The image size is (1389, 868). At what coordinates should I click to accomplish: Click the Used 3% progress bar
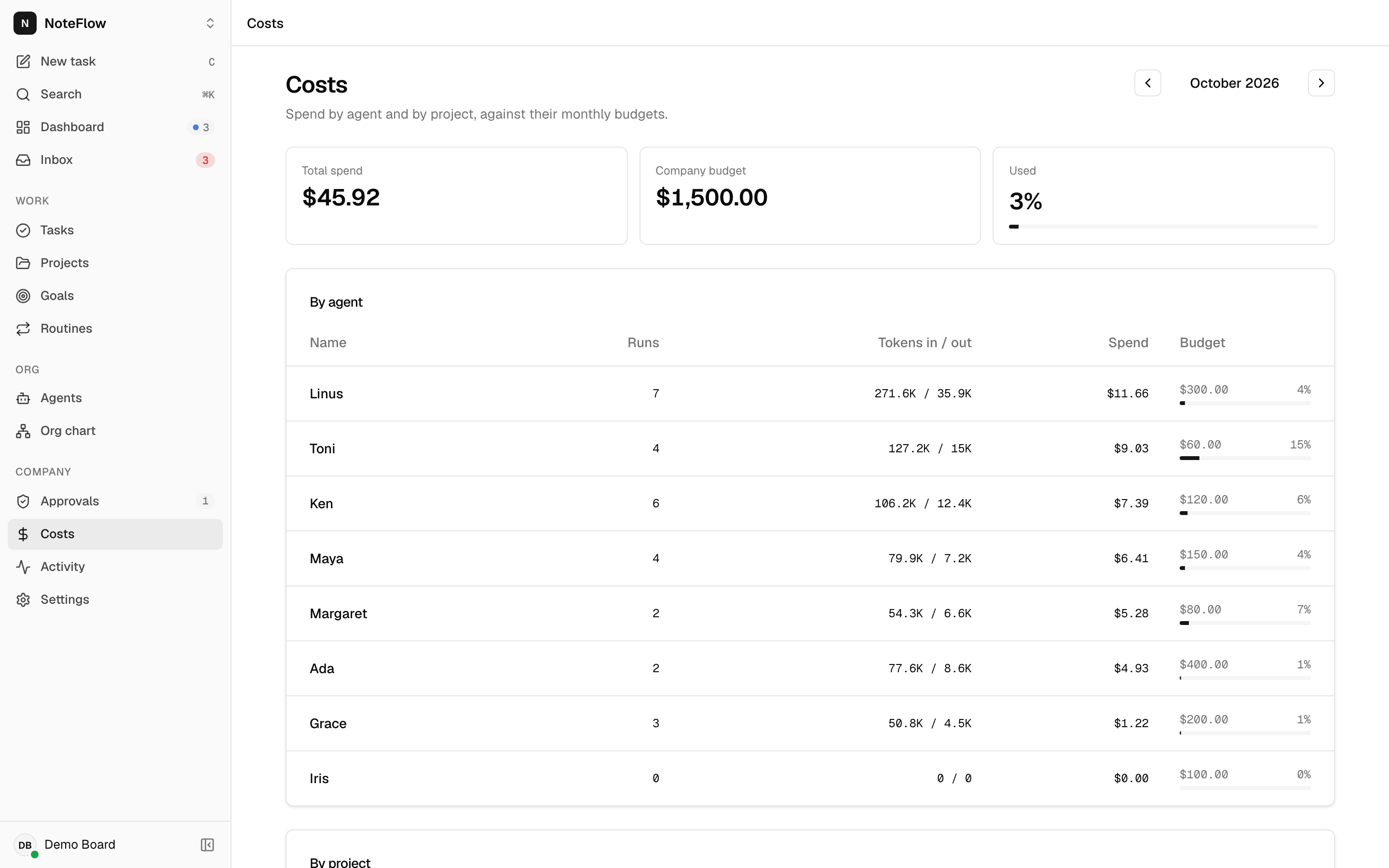(1163, 227)
